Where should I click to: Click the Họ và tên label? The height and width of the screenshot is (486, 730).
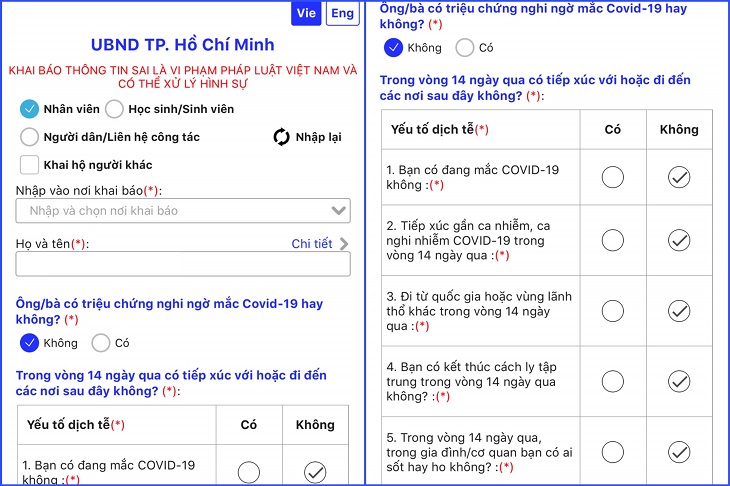52,243
